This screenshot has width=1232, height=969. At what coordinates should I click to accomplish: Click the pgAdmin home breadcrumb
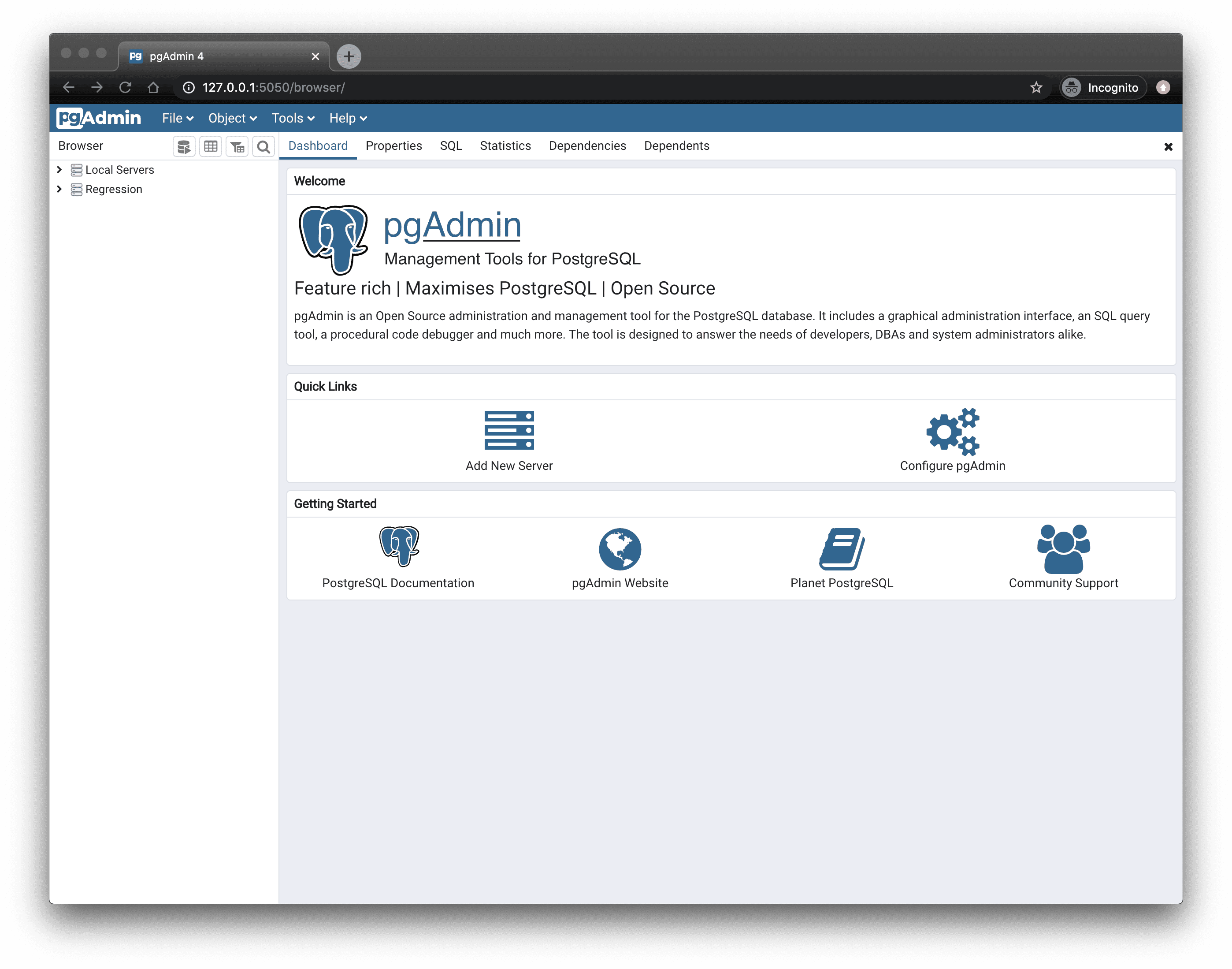pos(100,117)
